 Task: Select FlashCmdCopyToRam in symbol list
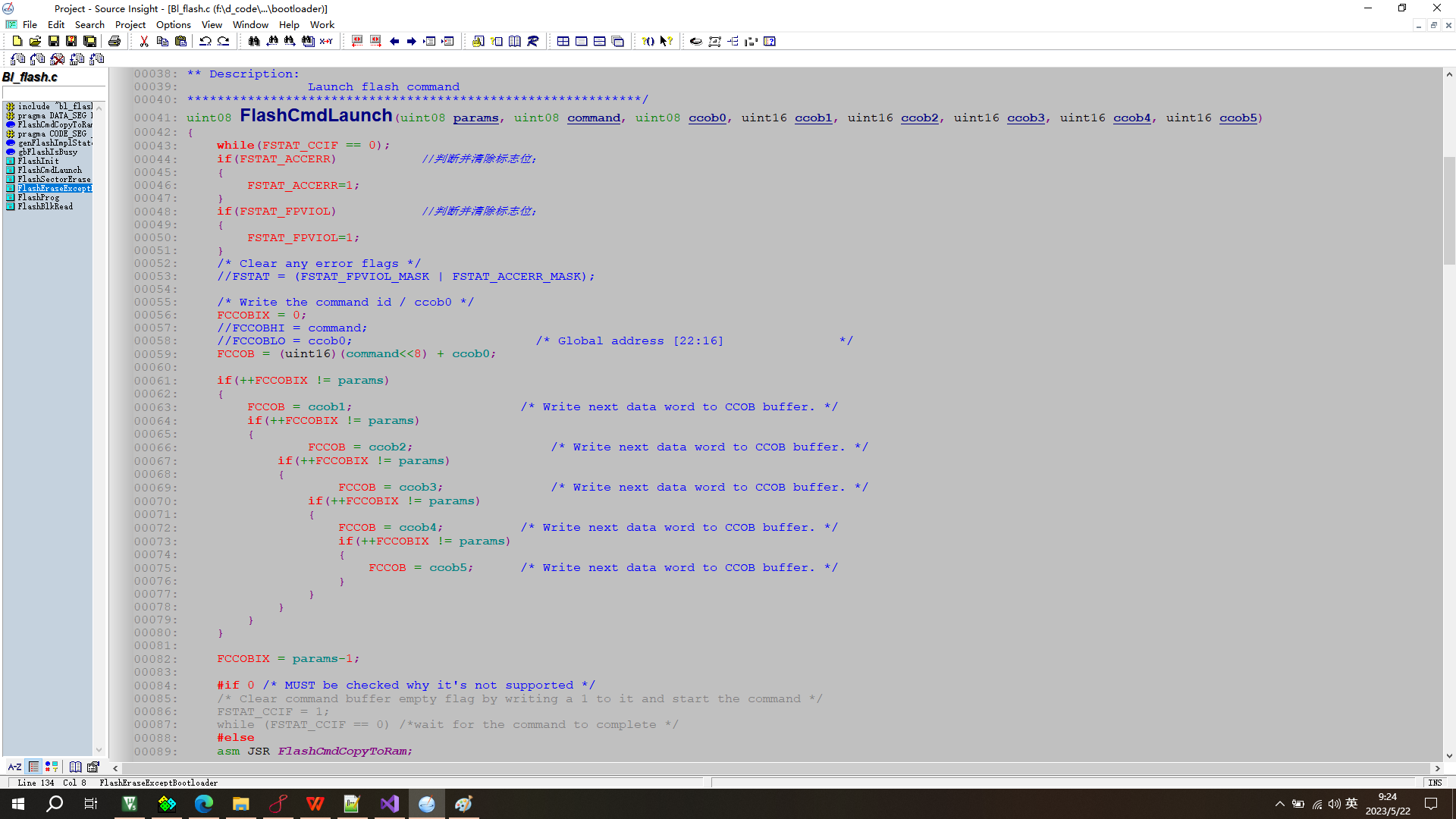(x=55, y=124)
